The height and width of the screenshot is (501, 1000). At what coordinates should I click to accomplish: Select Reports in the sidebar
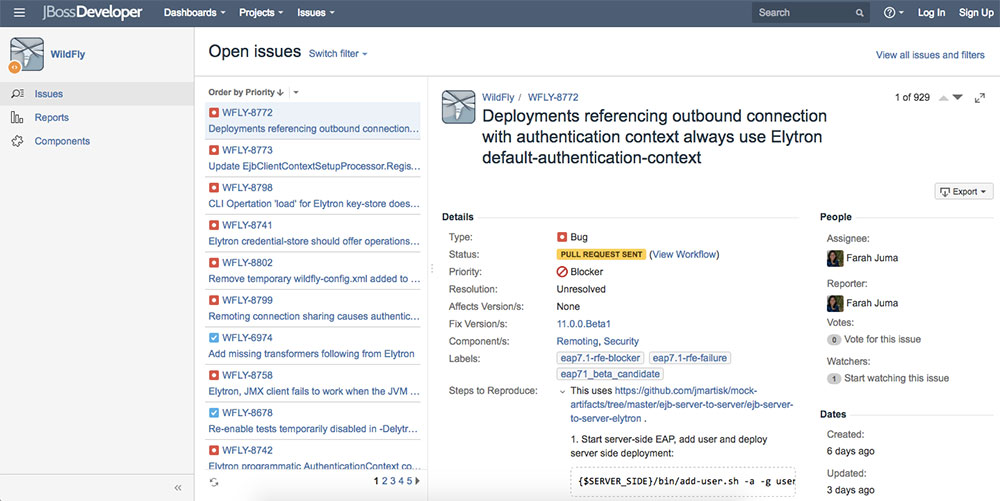[x=52, y=117]
